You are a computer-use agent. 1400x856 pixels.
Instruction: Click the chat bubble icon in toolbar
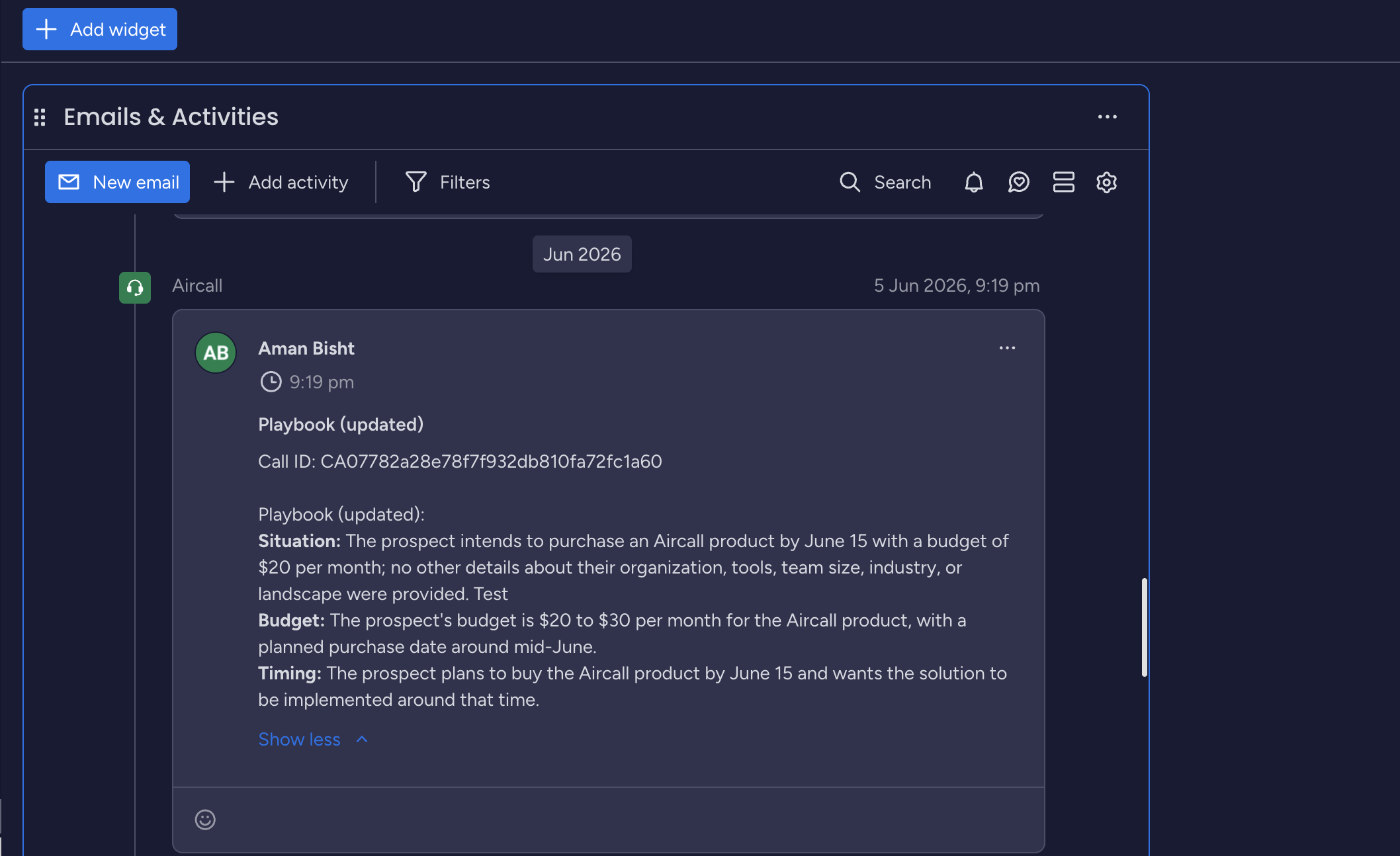pos(1018,182)
